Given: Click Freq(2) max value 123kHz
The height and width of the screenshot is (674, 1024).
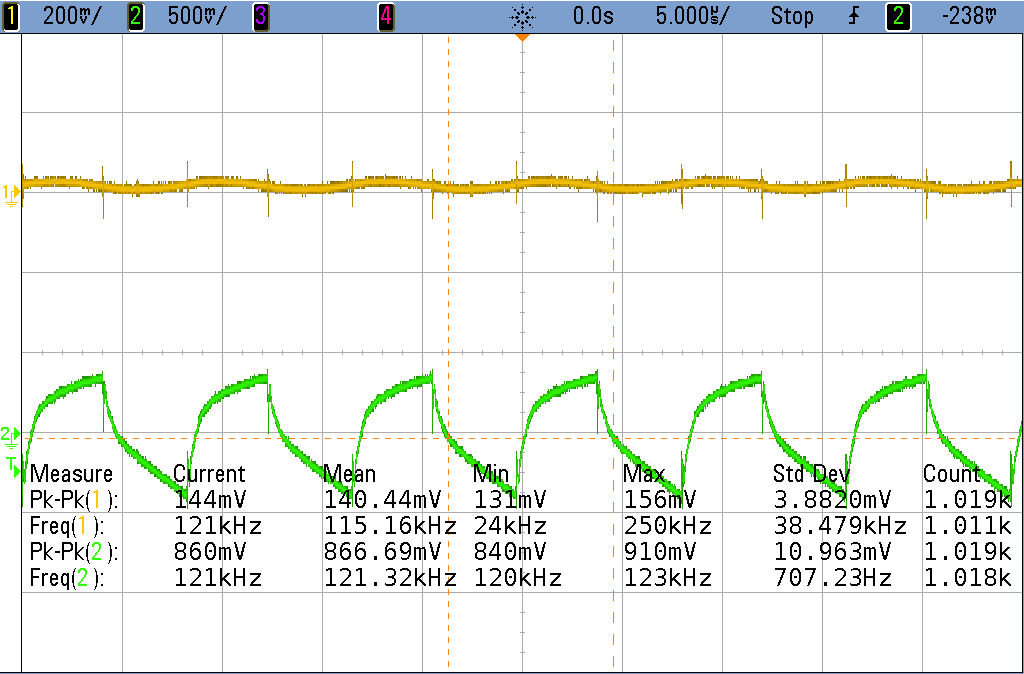Looking at the screenshot, I should tap(667, 578).
